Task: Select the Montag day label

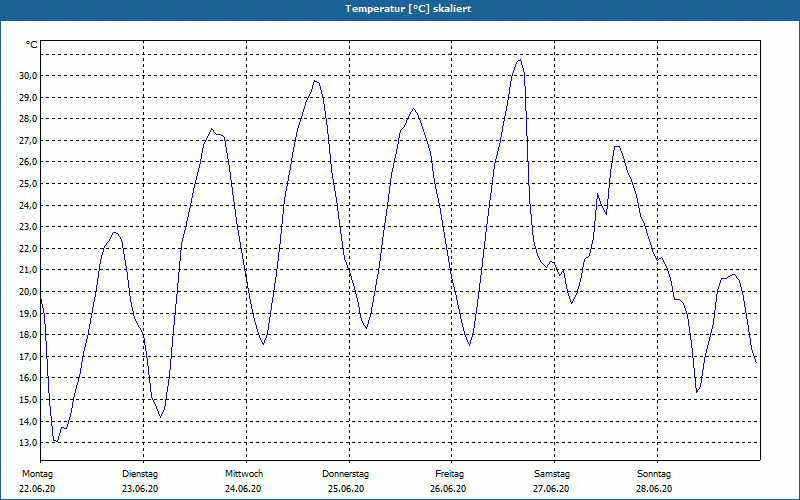Action: (37, 474)
